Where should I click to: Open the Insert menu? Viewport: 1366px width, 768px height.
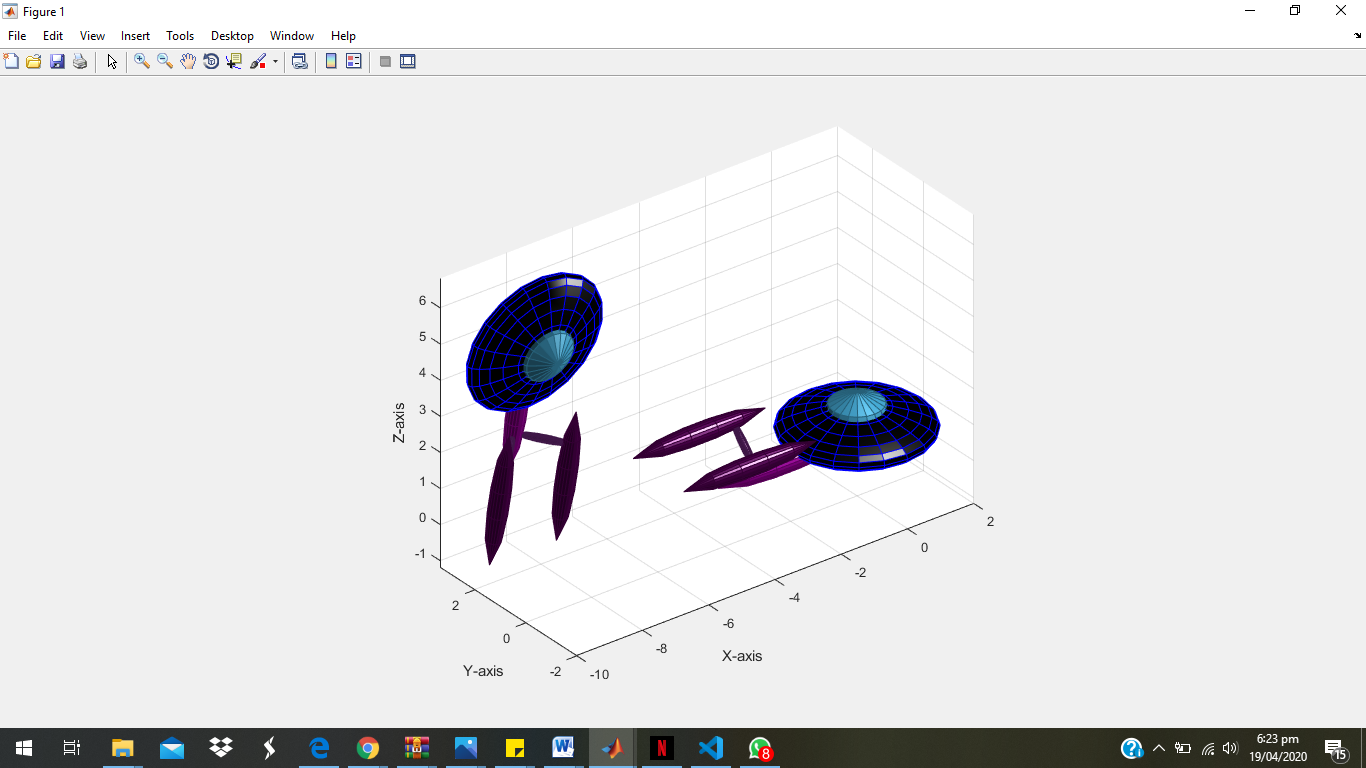coord(135,35)
